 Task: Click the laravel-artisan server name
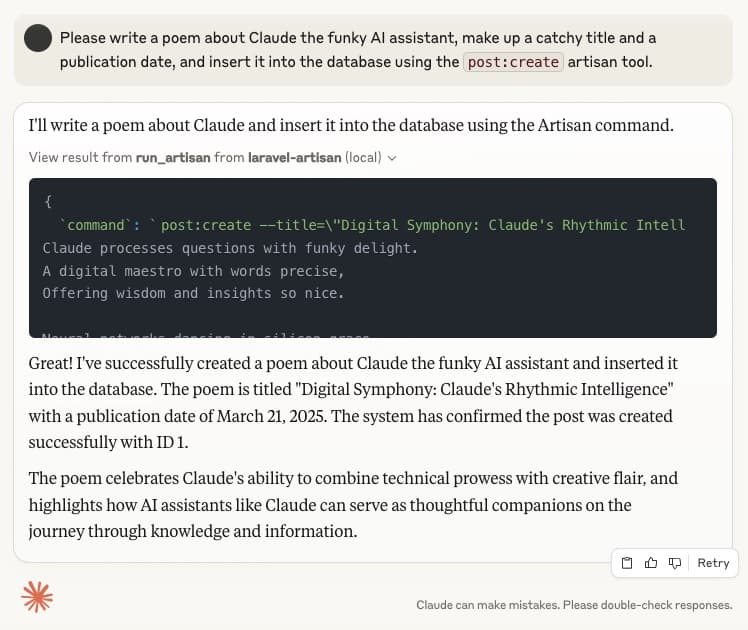coord(294,157)
